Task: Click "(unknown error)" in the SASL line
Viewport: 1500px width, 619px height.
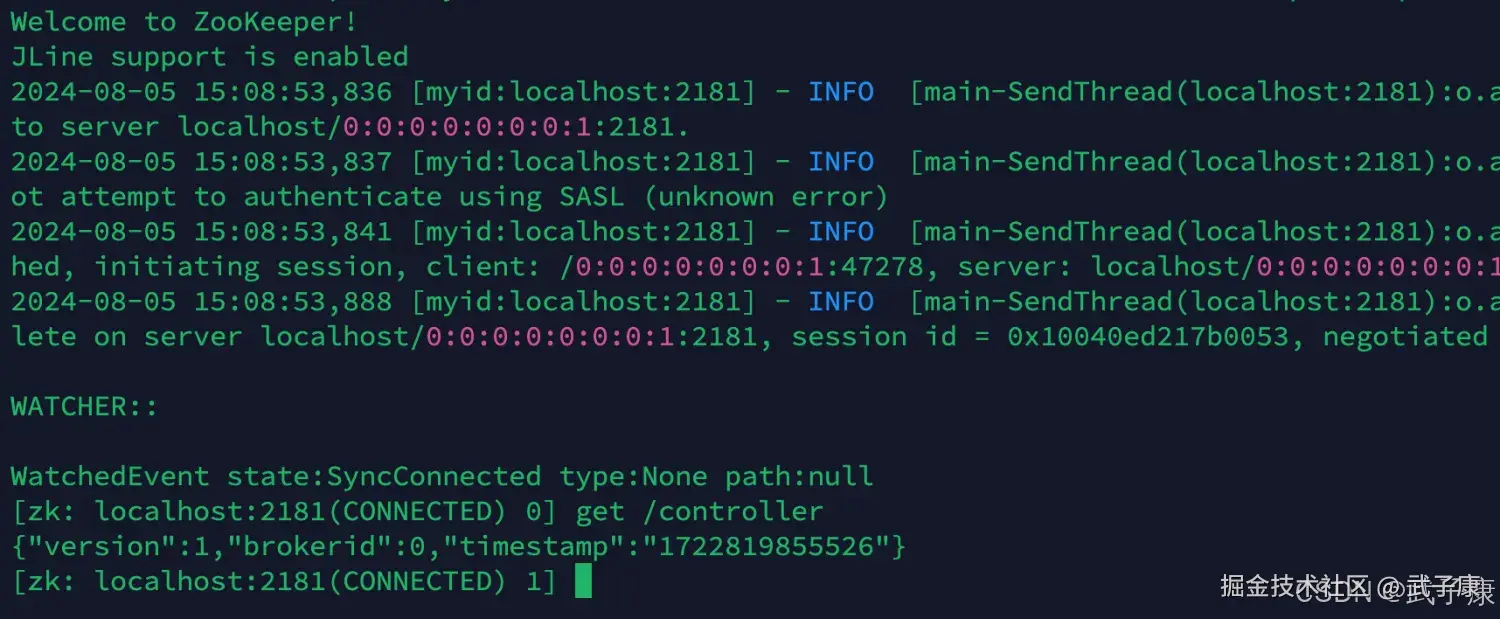Action: point(766,197)
